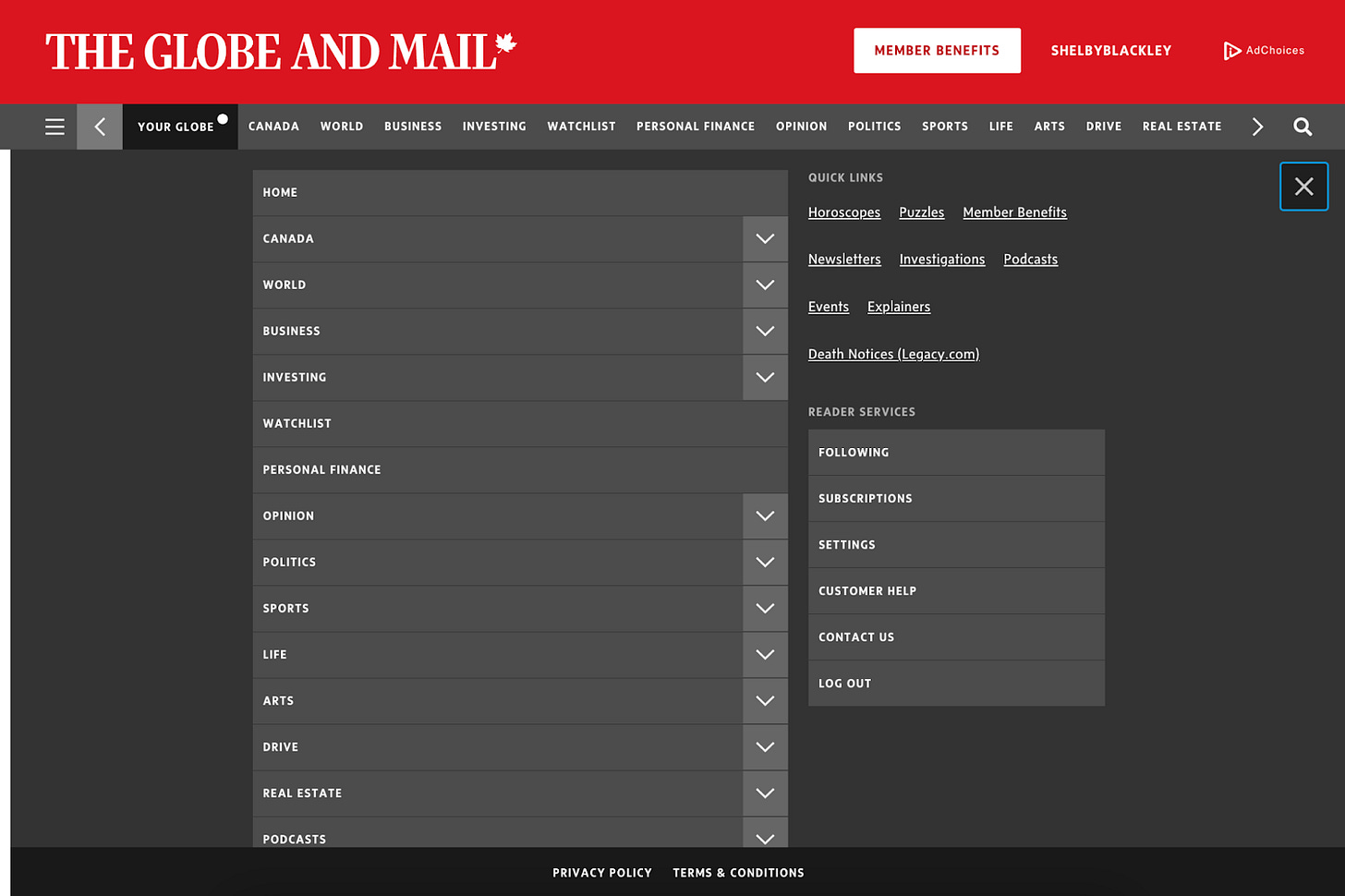Open the Explainers quick link
The image size is (1345, 896).
click(x=899, y=307)
